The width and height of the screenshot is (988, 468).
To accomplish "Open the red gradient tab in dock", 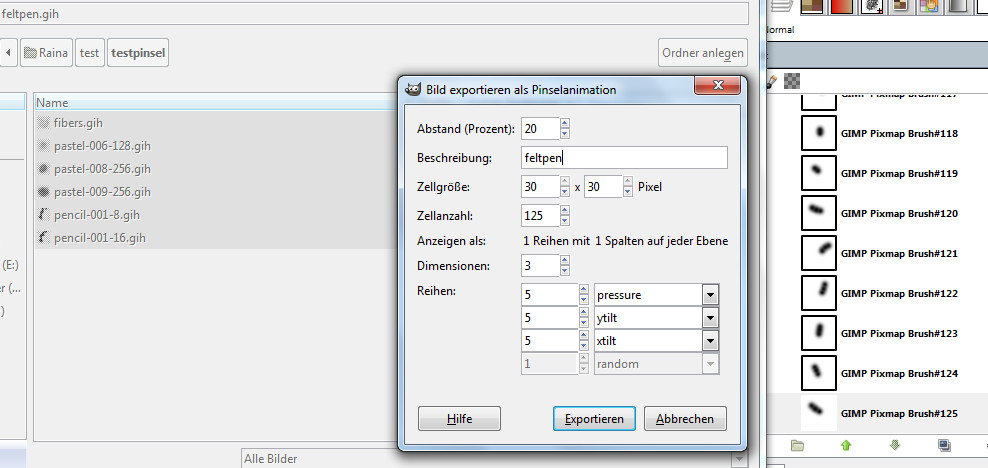I will click(x=843, y=6).
